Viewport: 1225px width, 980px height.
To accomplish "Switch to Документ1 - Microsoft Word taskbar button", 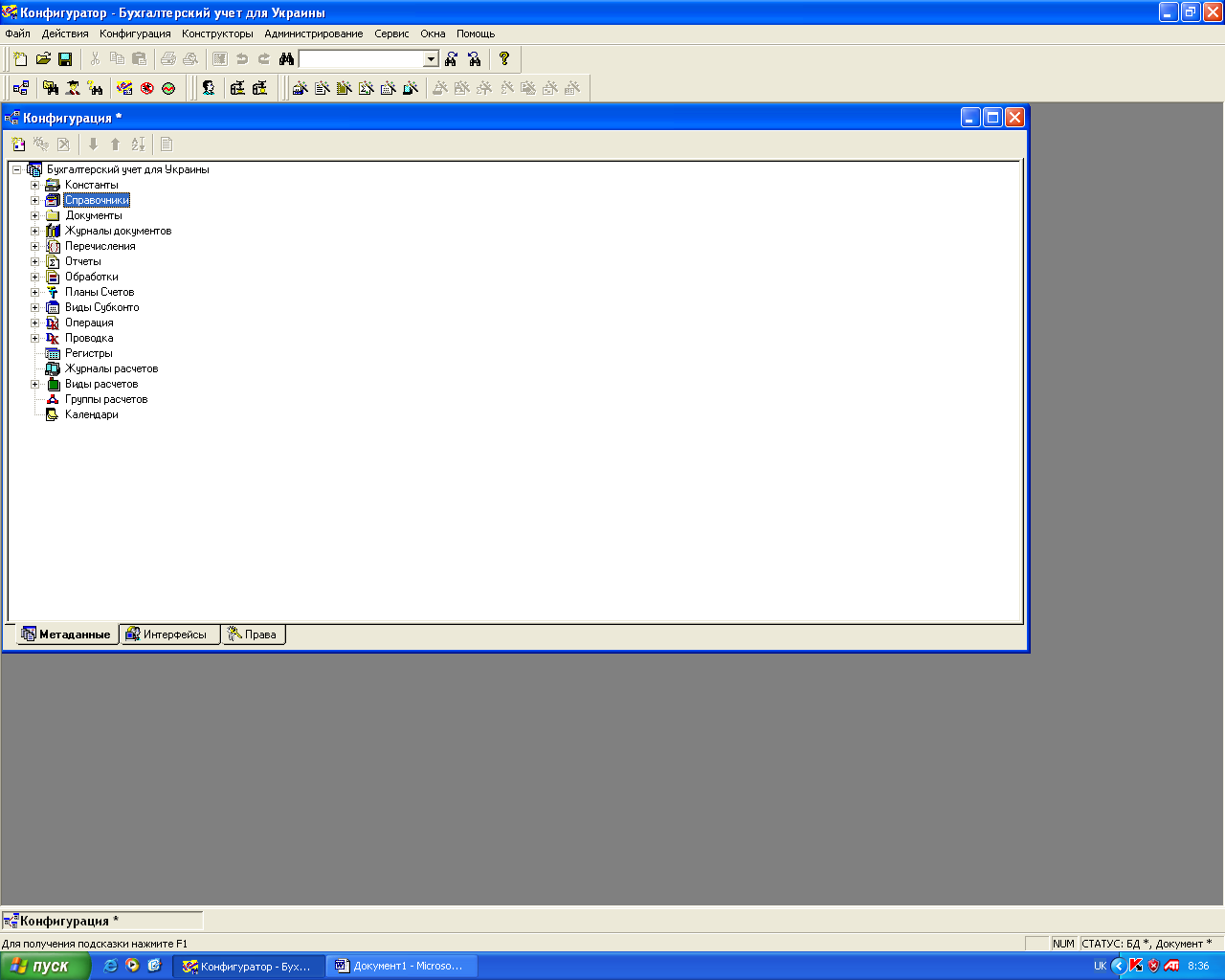I will pos(401,966).
